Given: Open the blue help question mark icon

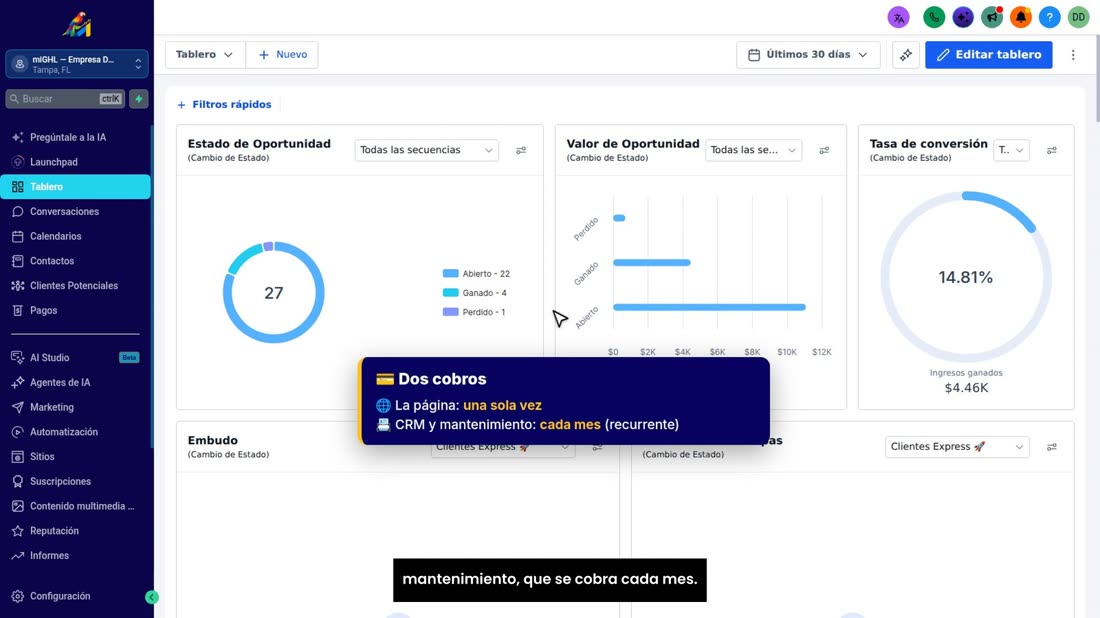Looking at the screenshot, I should click(1049, 17).
